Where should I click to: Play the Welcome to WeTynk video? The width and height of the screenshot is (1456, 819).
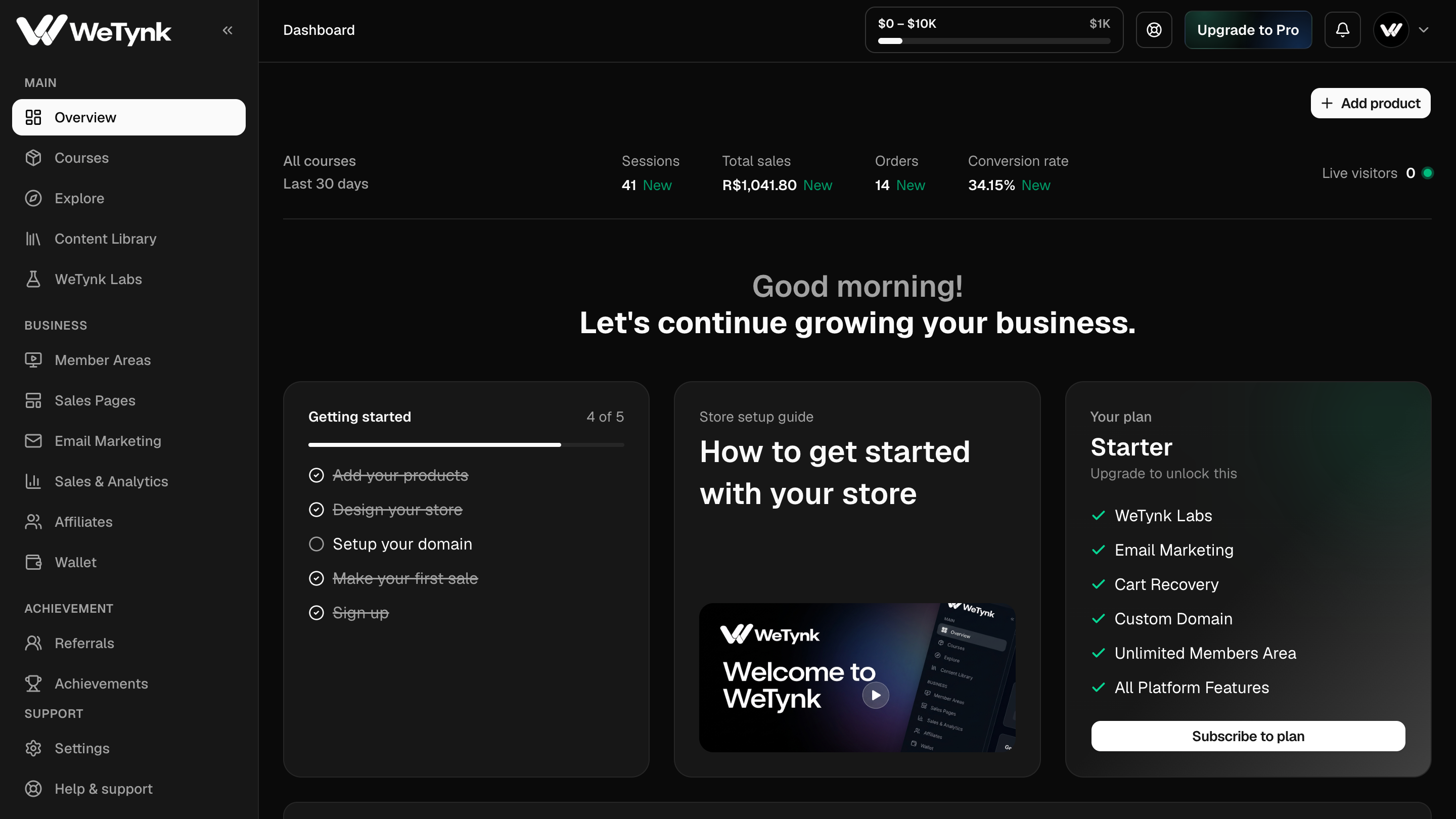(876, 695)
